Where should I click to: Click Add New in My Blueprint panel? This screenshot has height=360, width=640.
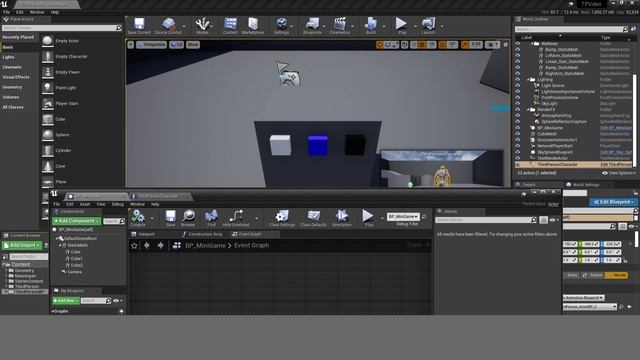click(65, 301)
